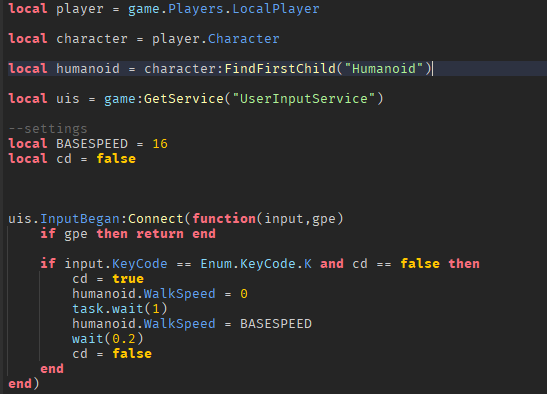Click the LocalPlayer property text
The image size is (547, 394).
coord(276,9)
